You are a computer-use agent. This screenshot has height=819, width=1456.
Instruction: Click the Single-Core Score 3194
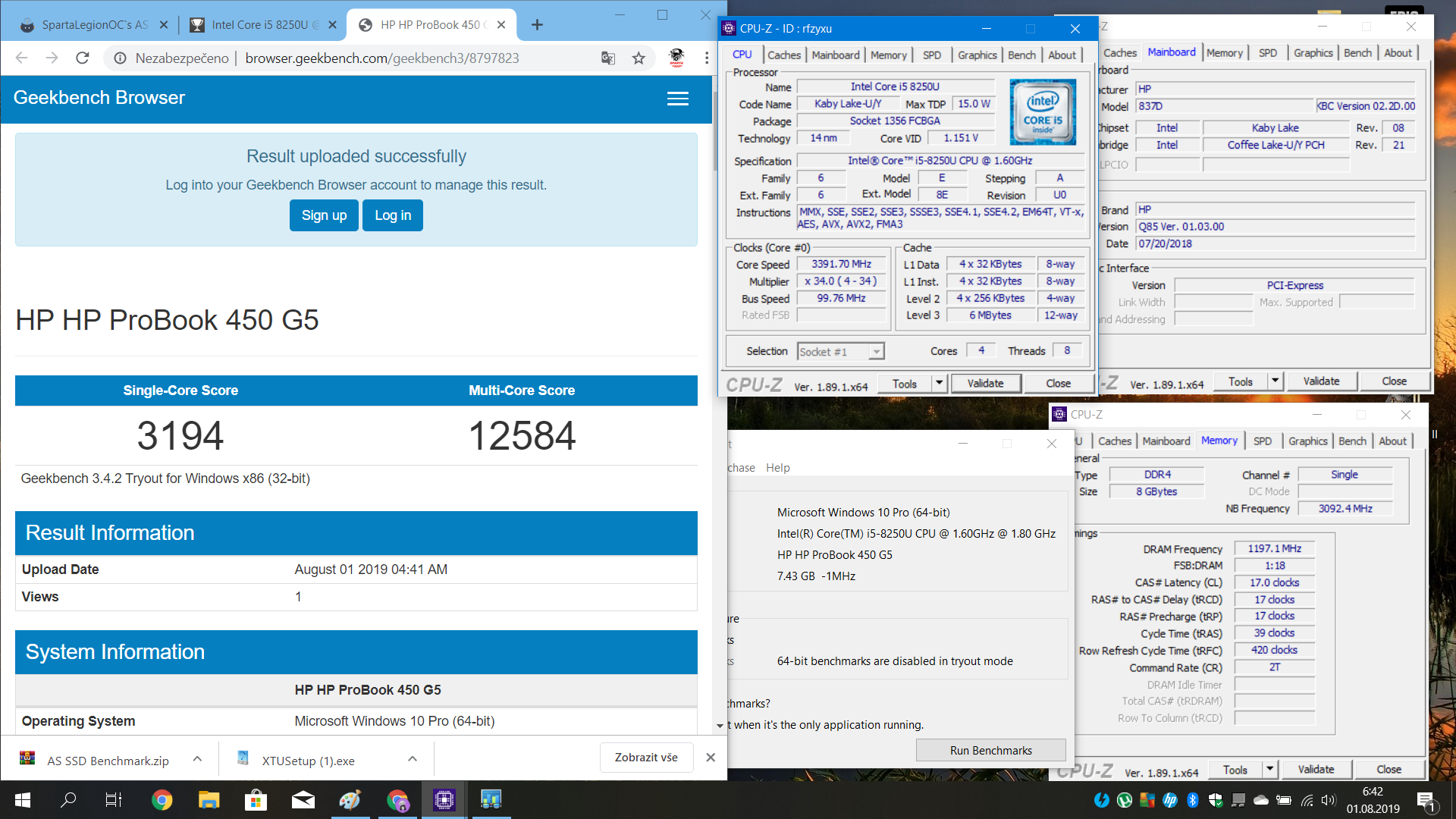pyautogui.click(x=180, y=435)
